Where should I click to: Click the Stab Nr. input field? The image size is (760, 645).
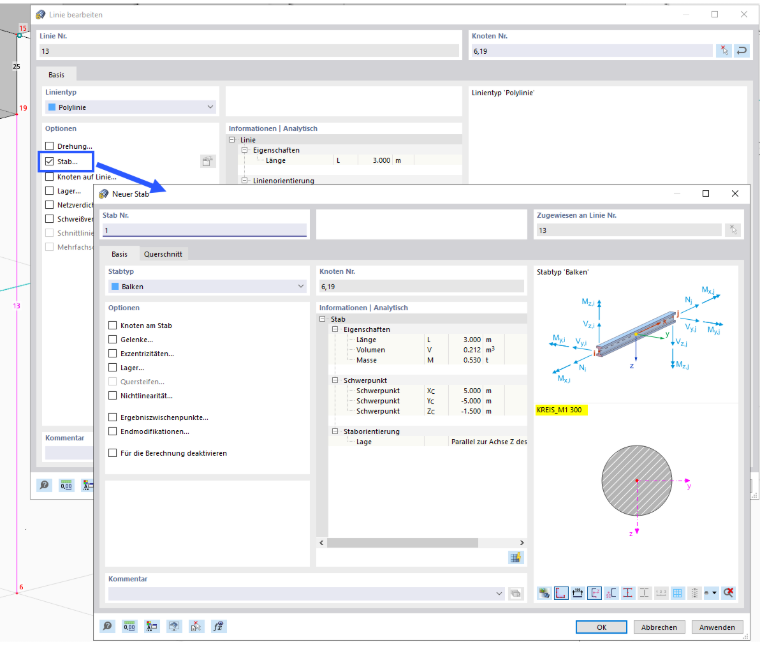(204, 230)
